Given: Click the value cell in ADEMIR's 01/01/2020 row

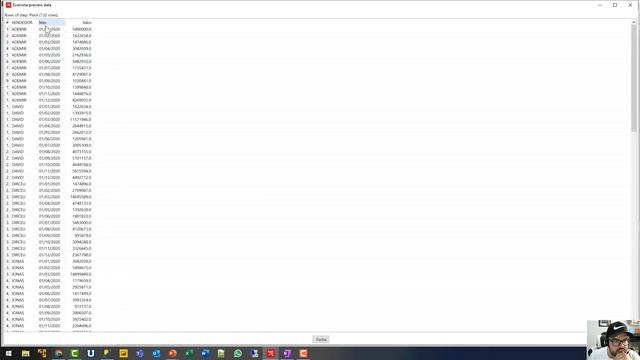Looking at the screenshot, I should [x=82, y=29].
